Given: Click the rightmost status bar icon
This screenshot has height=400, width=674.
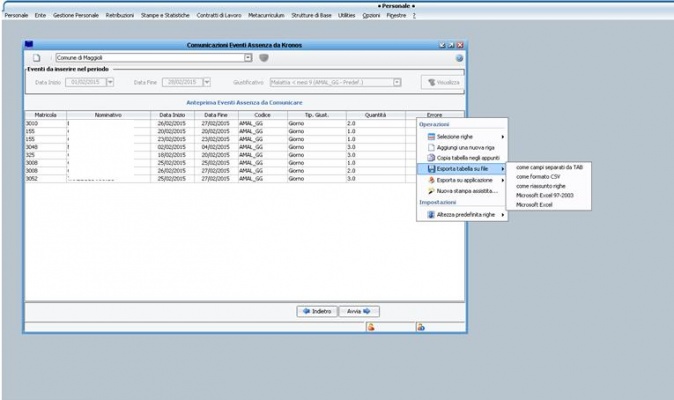Looking at the screenshot, I should 421,326.
